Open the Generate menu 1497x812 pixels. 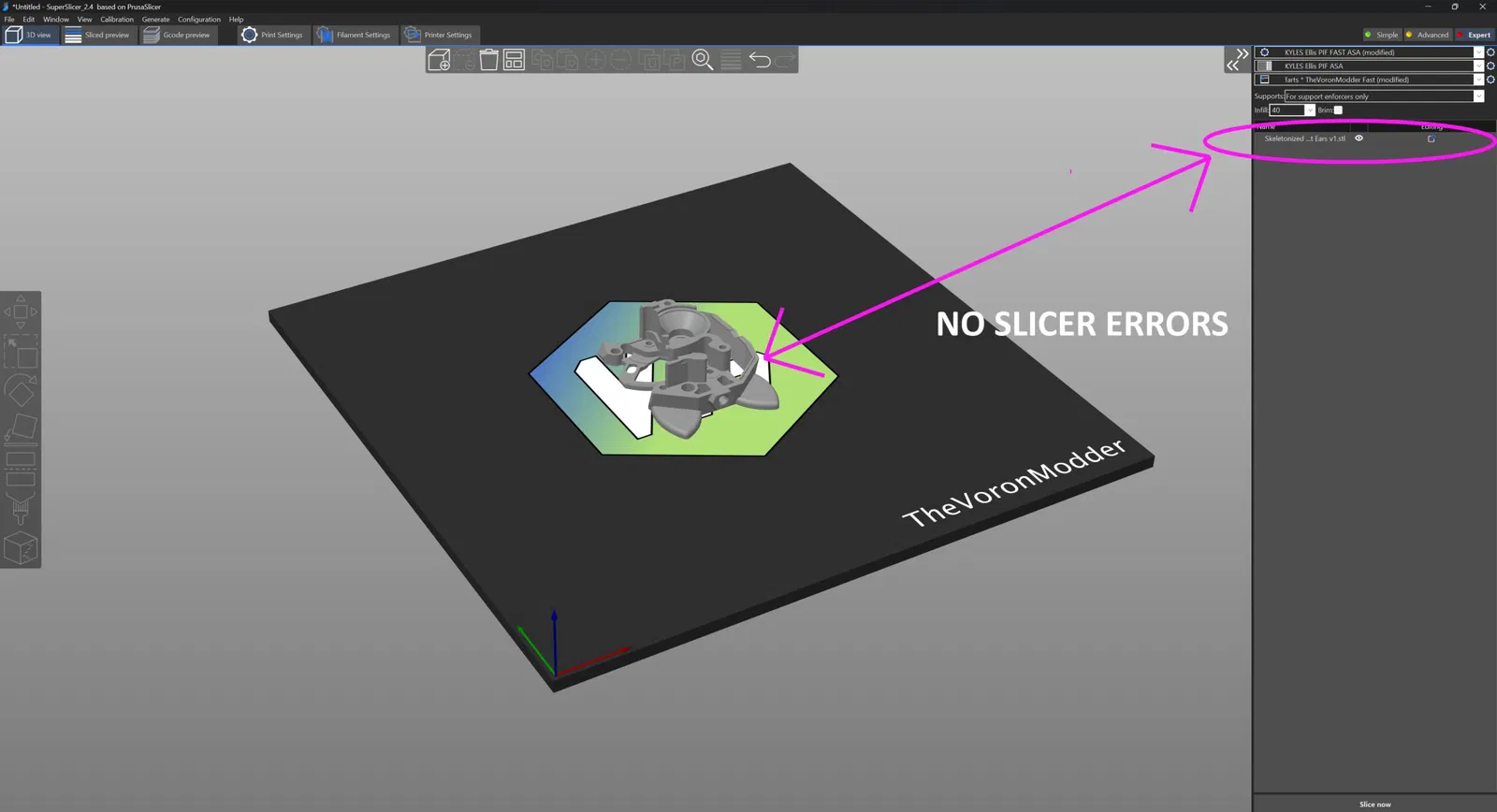click(156, 19)
